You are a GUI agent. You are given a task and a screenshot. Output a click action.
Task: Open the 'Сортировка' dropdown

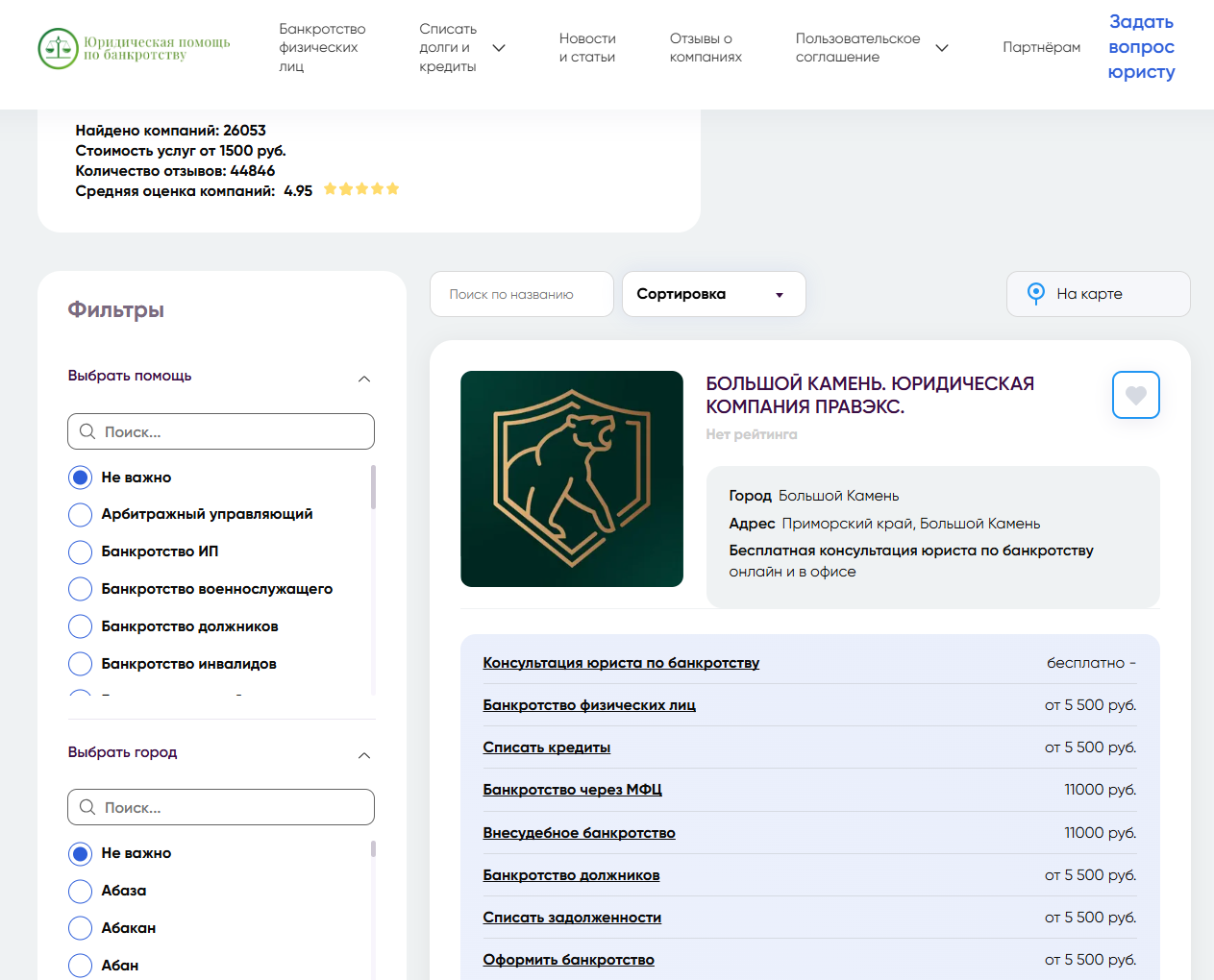pos(714,294)
